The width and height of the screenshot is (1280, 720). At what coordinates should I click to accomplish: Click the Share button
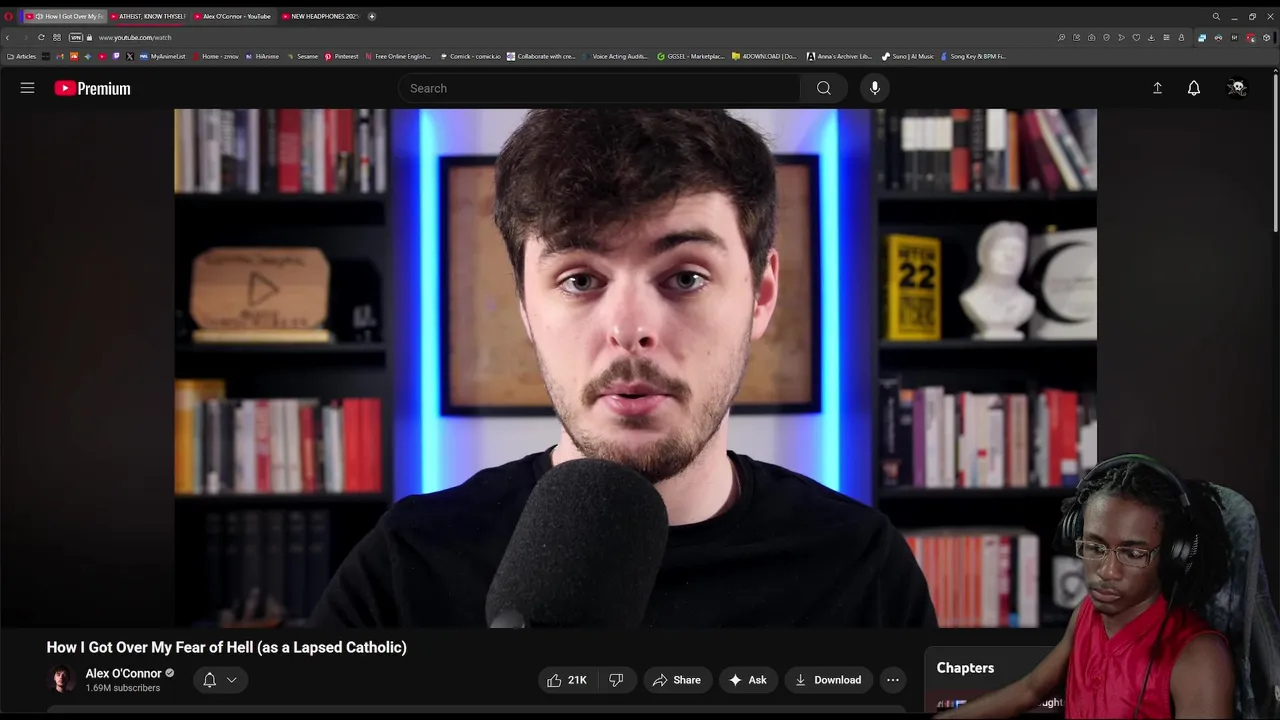[676, 680]
